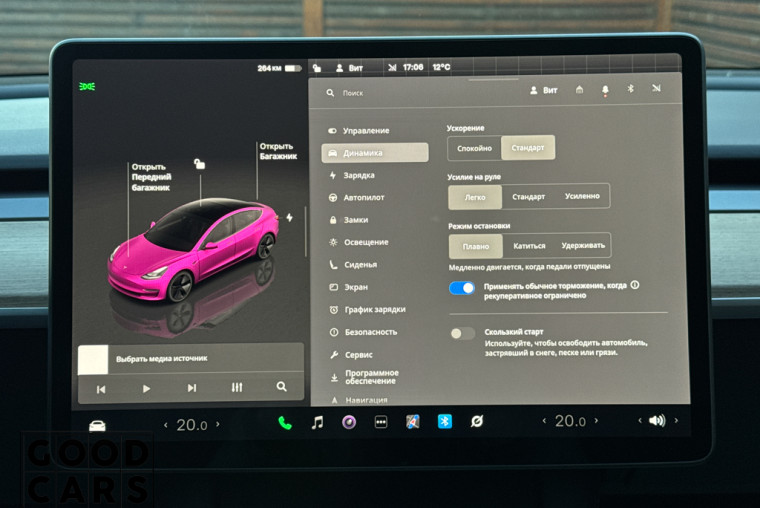Screen dimensions: 760x508
Task: Increase the right temperature with arrow
Action: [596, 420]
